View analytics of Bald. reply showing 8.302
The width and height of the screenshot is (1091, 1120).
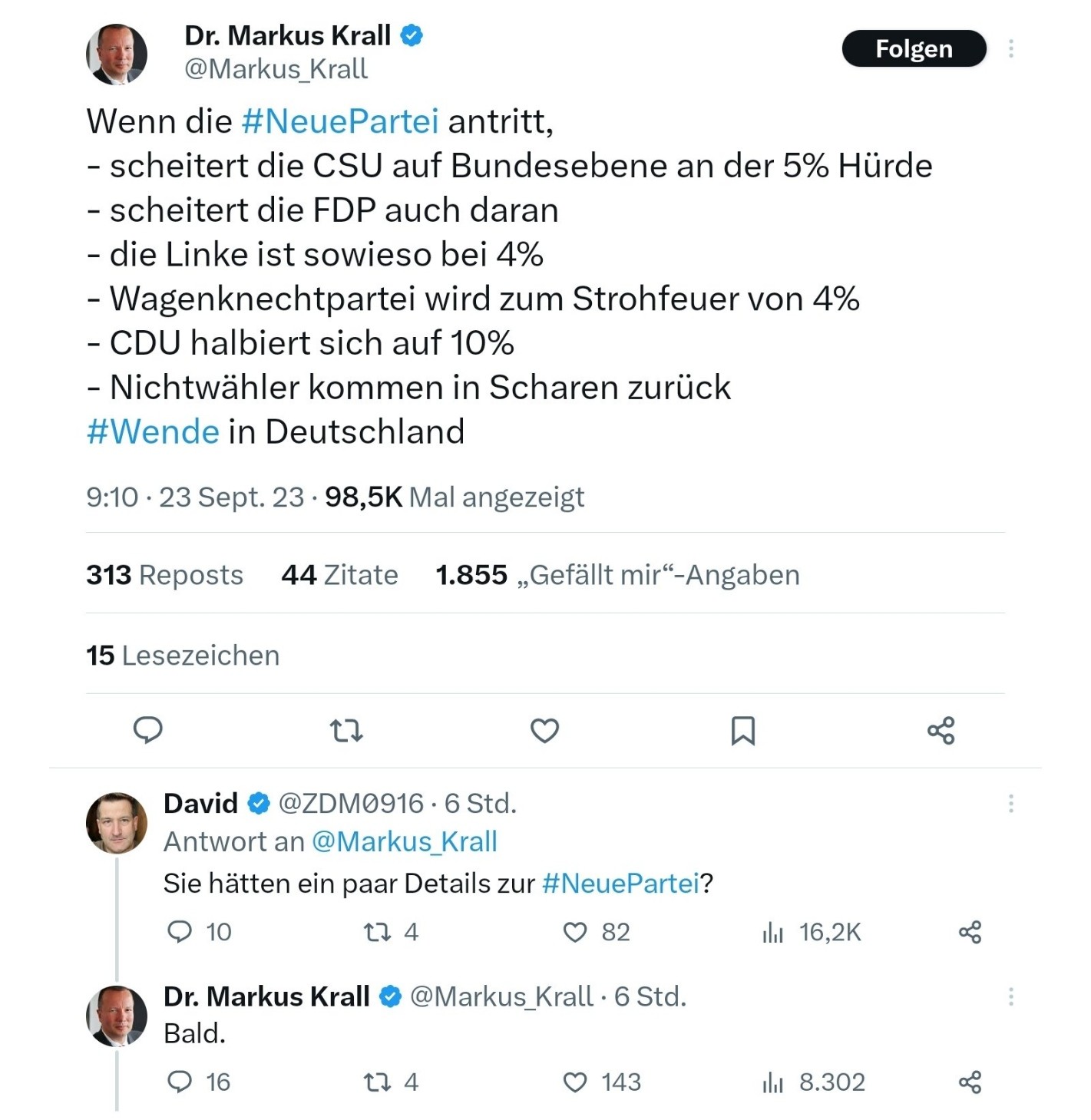[x=813, y=1082]
